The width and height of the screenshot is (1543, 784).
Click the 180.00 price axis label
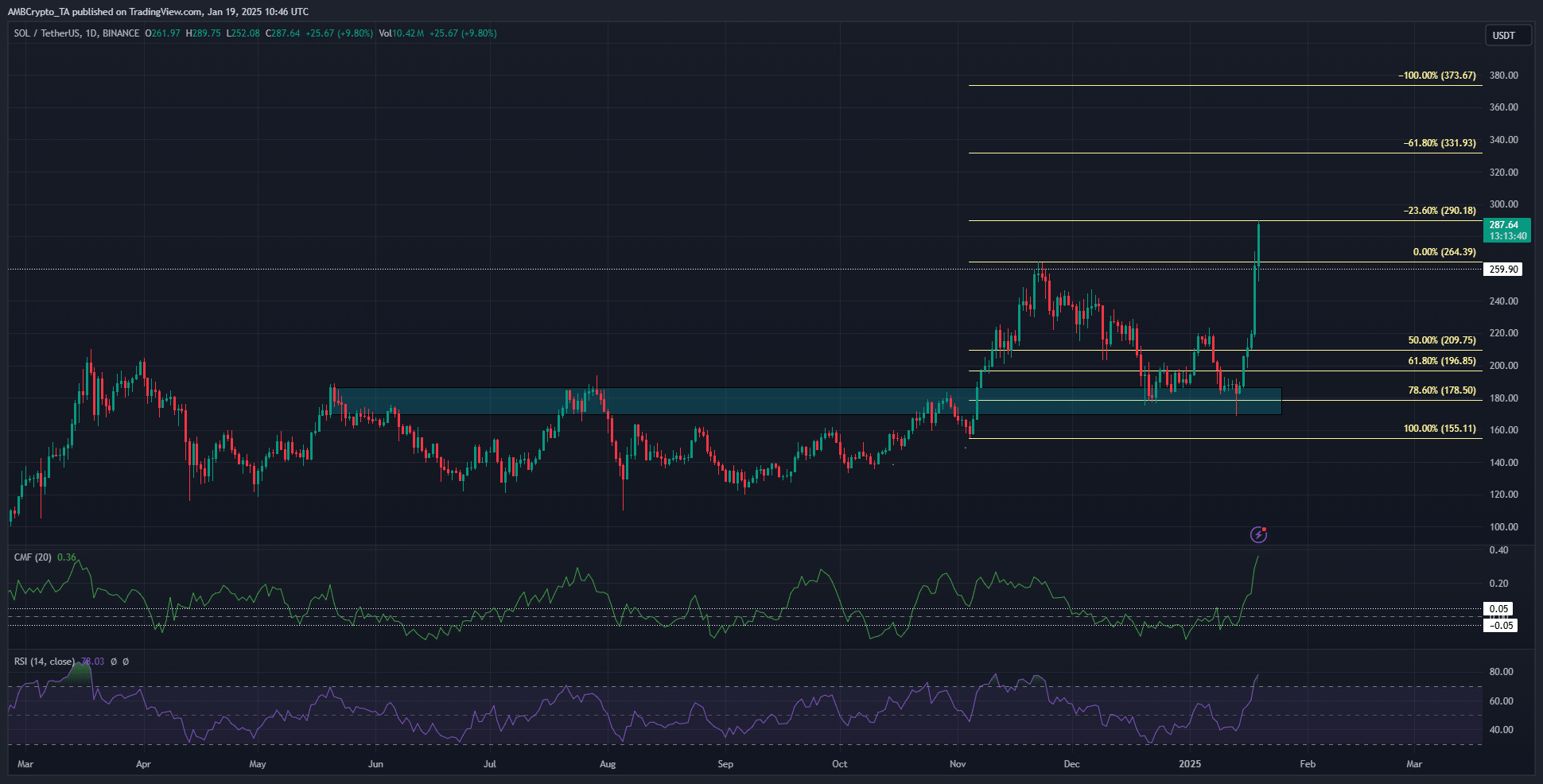click(x=1504, y=398)
